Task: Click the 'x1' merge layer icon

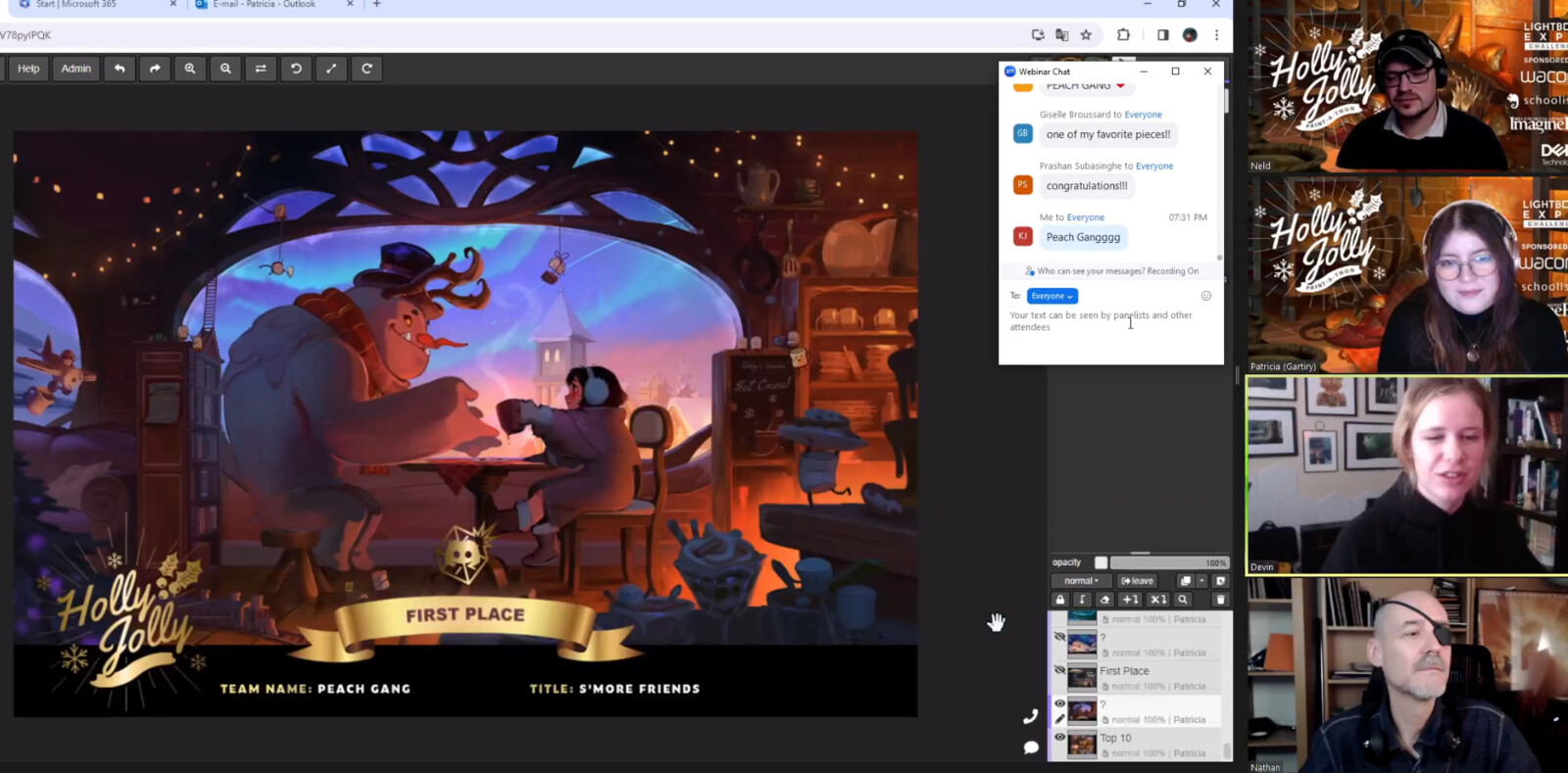Action: (1158, 600)
